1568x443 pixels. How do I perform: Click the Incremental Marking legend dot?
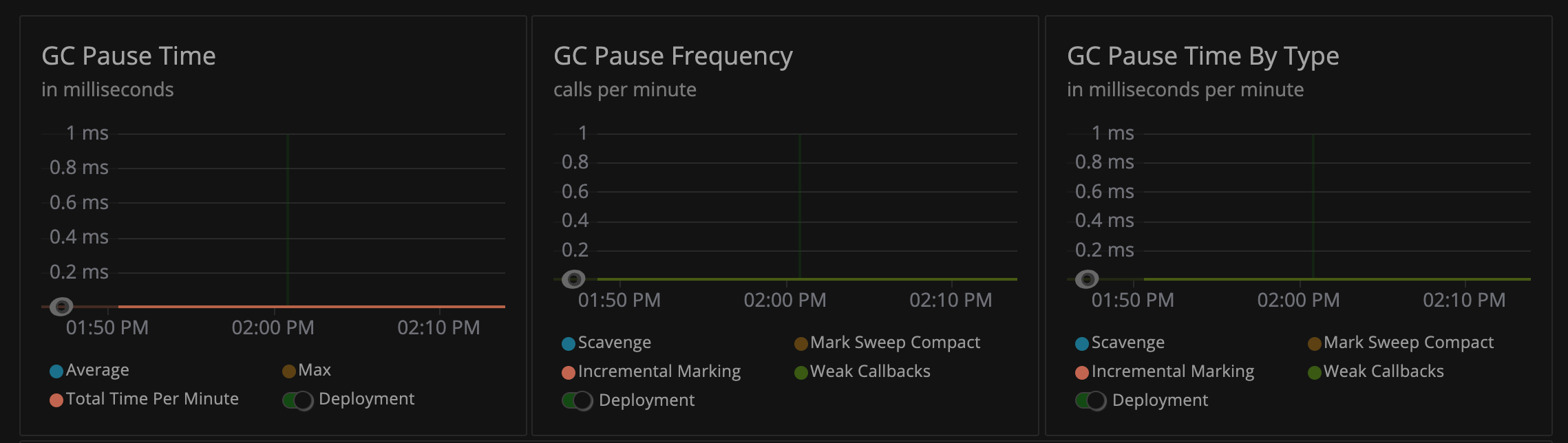(x=569, y=371)
